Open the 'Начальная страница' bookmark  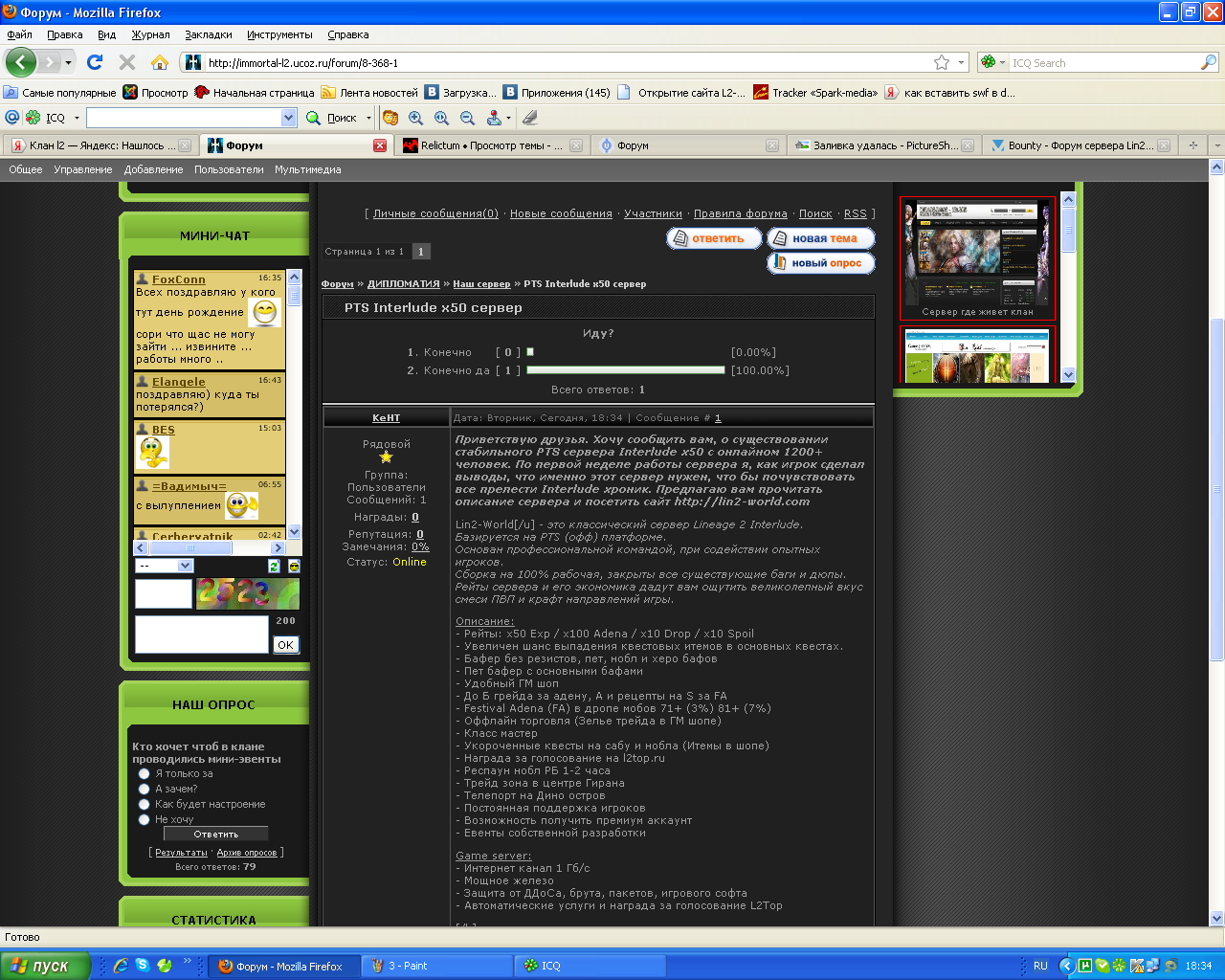[255, 93]
